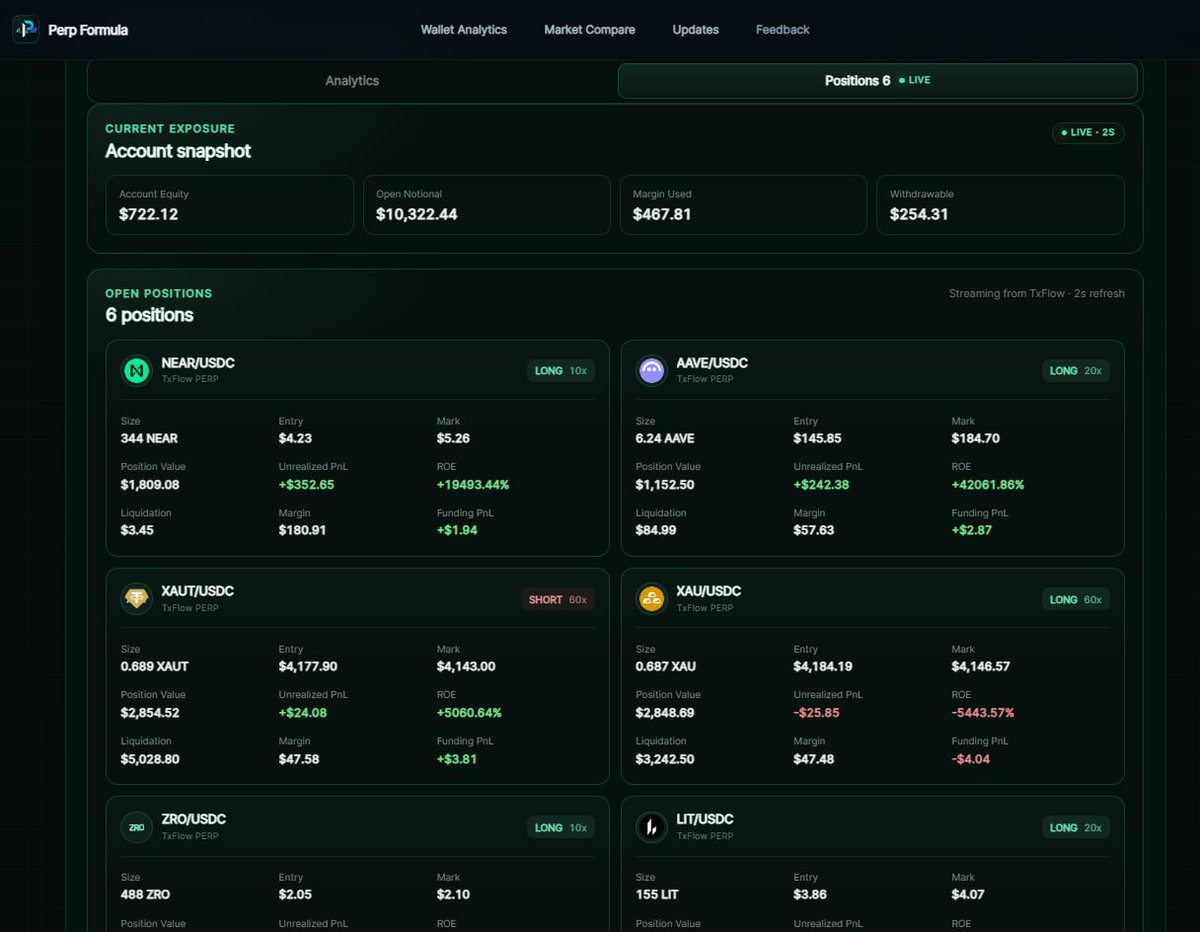Click NEAR ROE +19493.44%

[x=473, y=484]
